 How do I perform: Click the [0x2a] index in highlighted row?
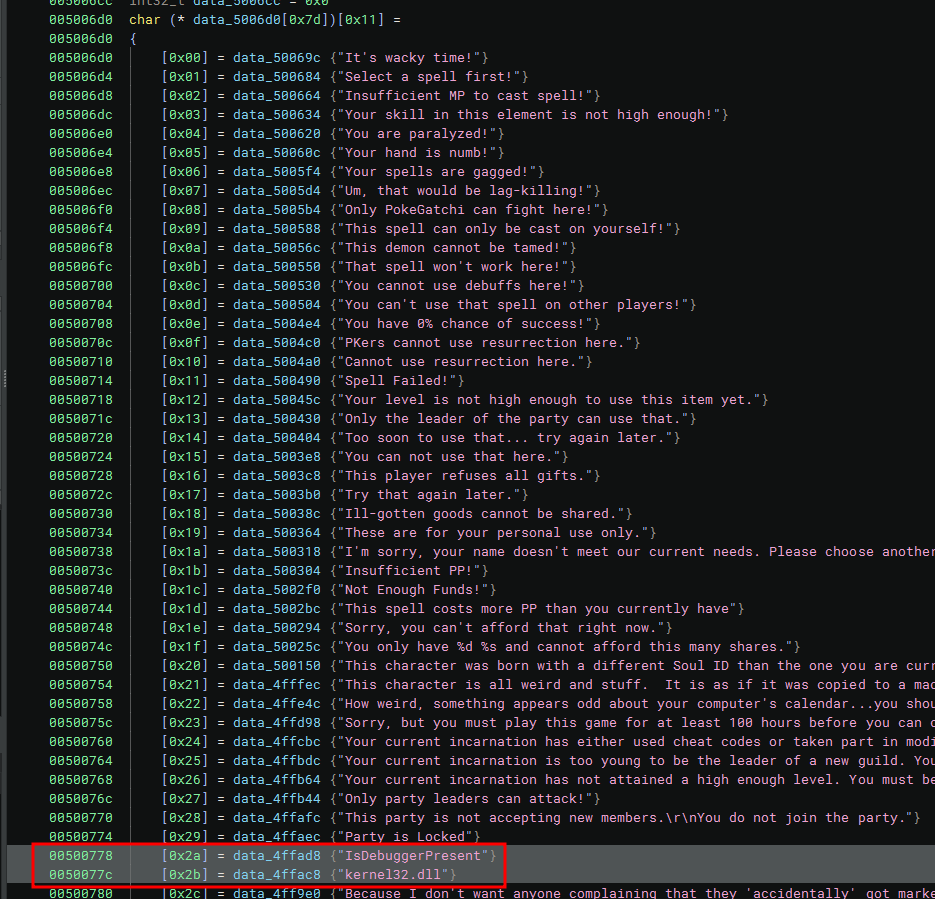(x=182, y=855)
